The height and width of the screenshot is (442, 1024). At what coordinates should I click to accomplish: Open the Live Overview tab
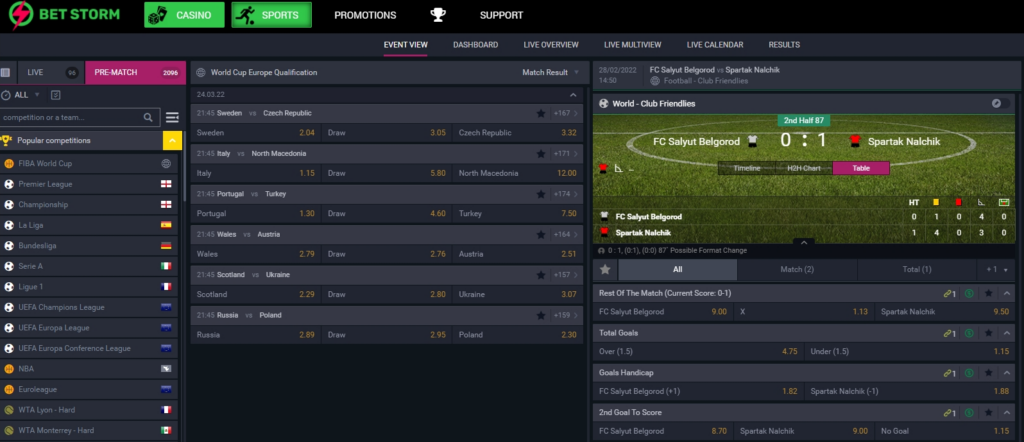pyautogui.click(x=551, y=44)
